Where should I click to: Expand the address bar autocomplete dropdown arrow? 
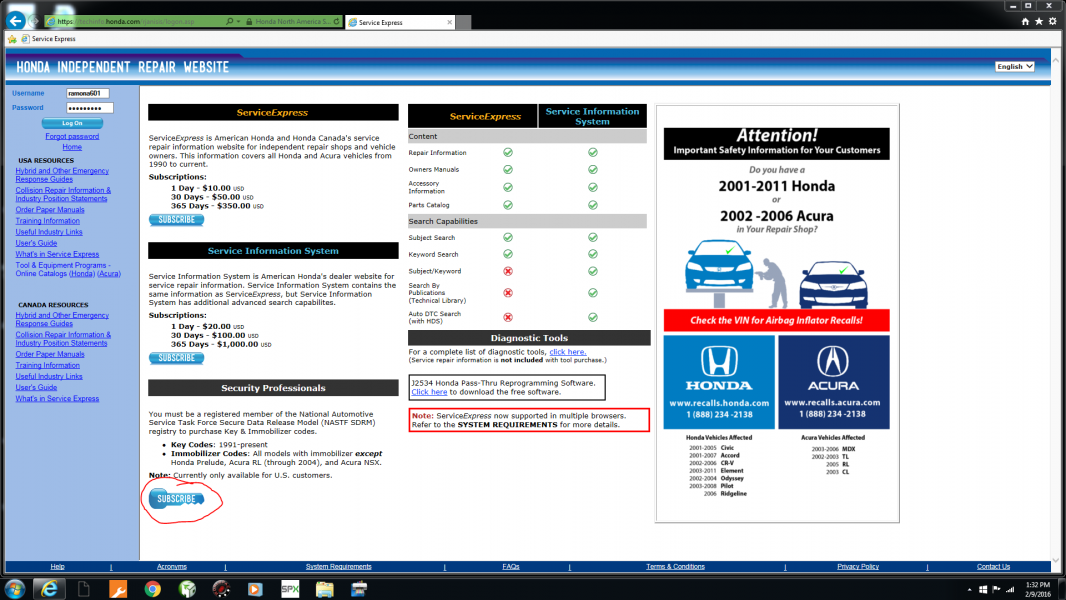tap(239, 22)
